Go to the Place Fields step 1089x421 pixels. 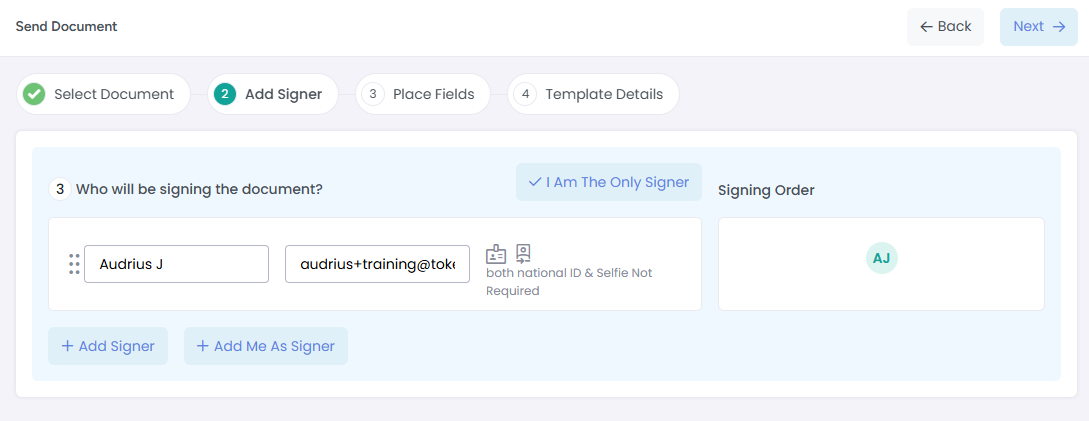pos(433,94)
